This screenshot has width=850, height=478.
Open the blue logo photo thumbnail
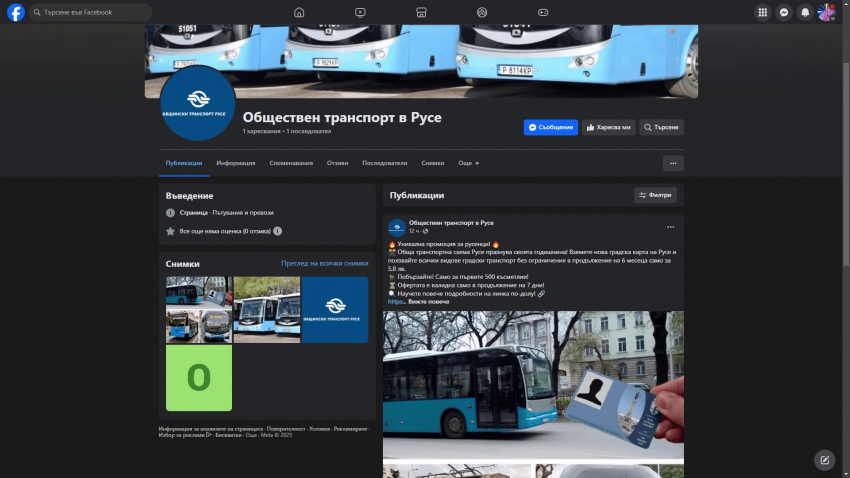pos(335,310)
